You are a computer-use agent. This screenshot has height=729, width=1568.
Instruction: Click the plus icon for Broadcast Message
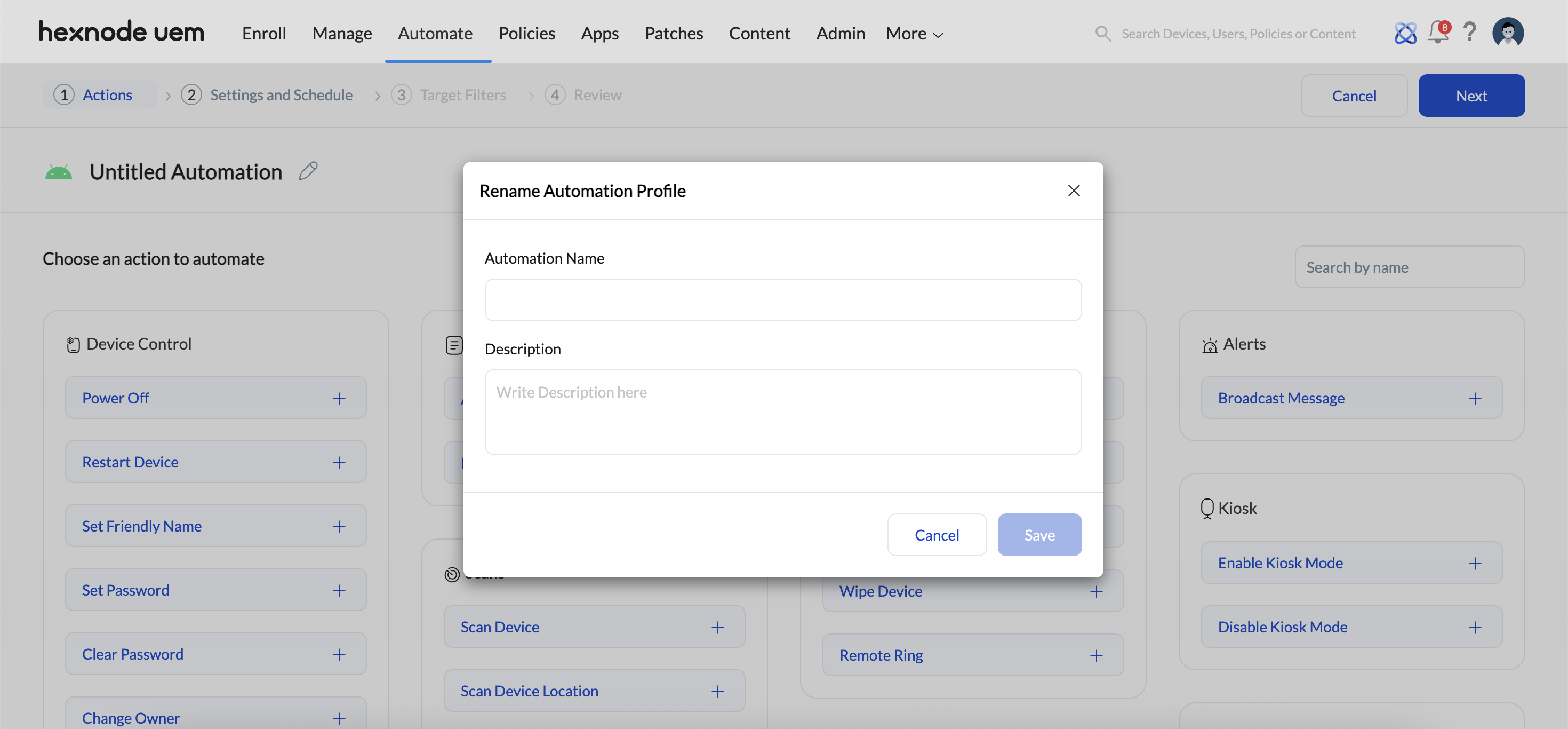click(1474, 398)
